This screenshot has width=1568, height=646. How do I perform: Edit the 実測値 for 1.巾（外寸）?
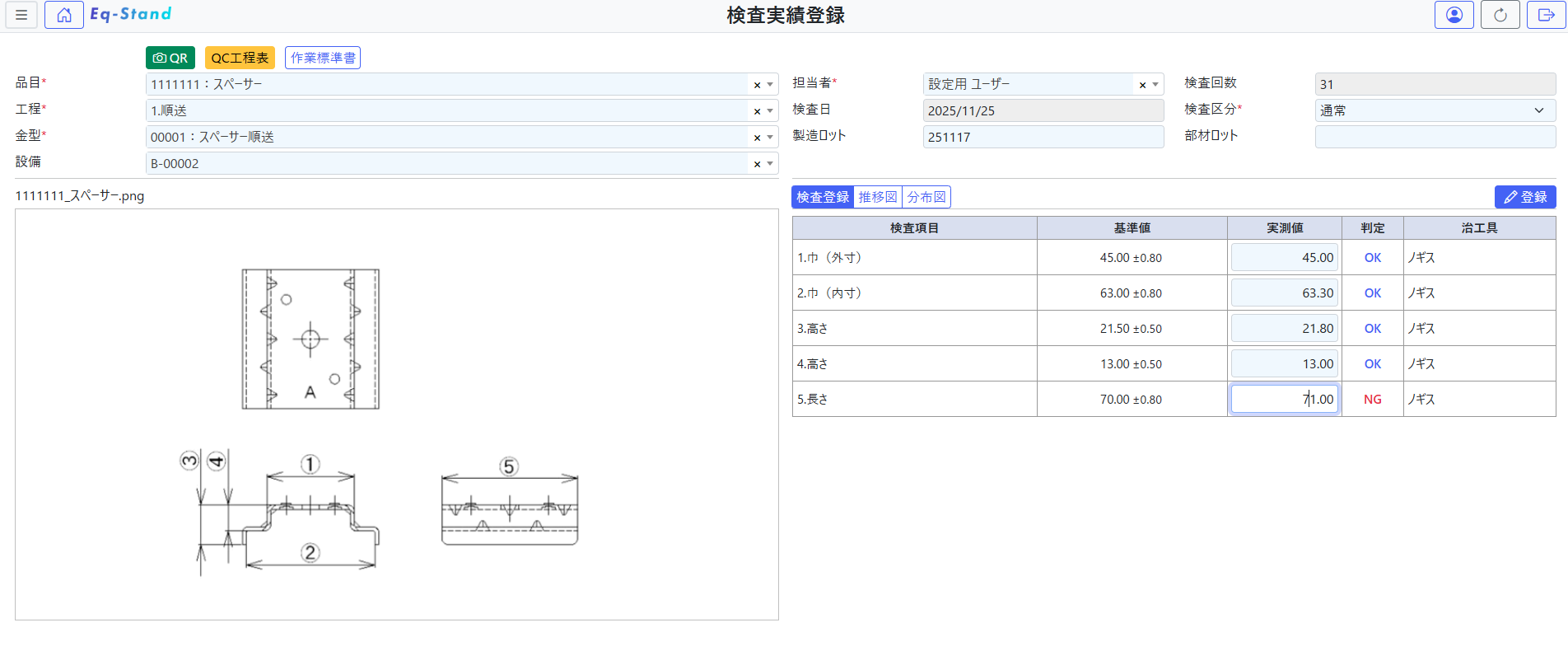tap(1285, 258)
